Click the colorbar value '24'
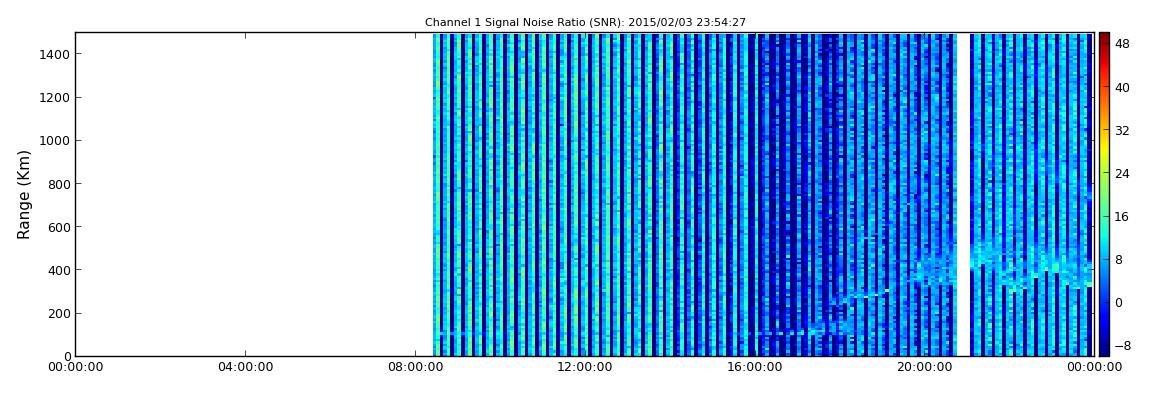 click(1122, 174)
